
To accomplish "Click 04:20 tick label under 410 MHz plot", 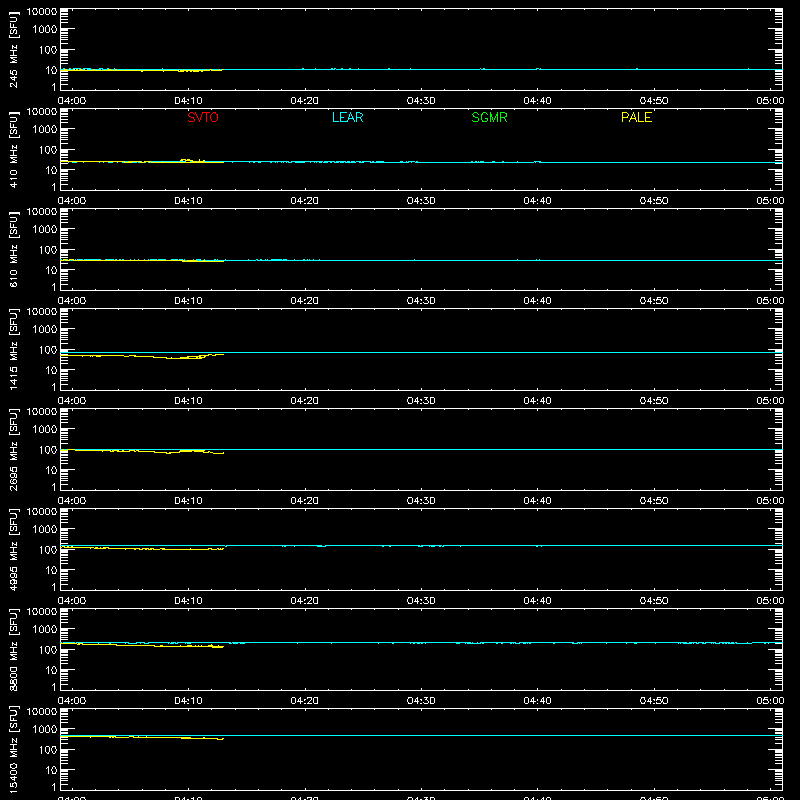I will click(305, 201).
